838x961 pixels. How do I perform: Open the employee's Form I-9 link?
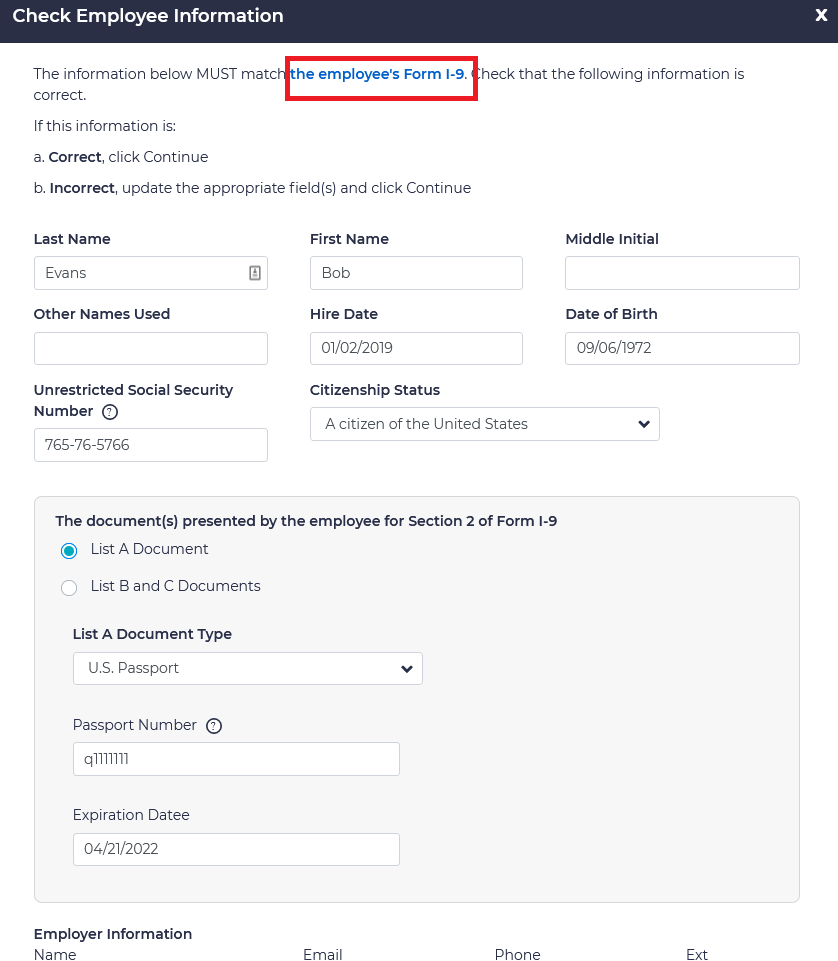click(378, 74)
